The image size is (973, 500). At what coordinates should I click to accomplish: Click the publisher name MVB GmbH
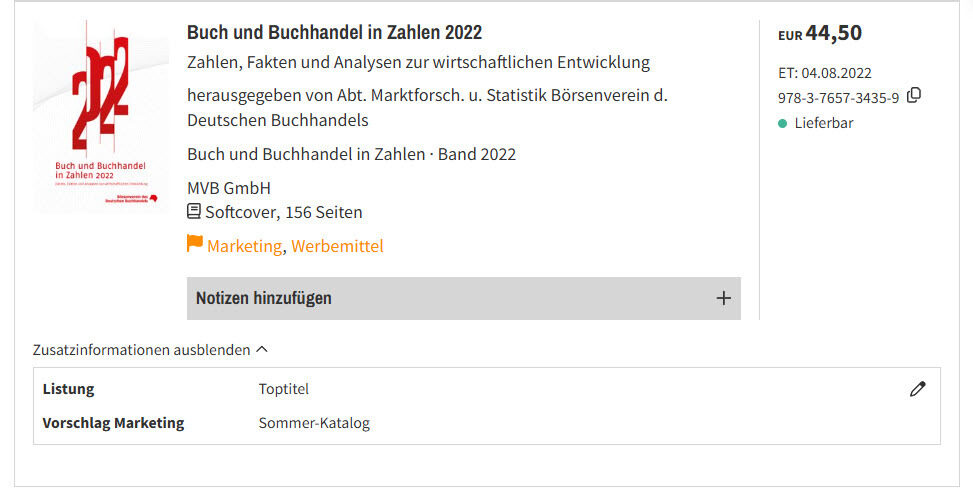click(229, 188)
